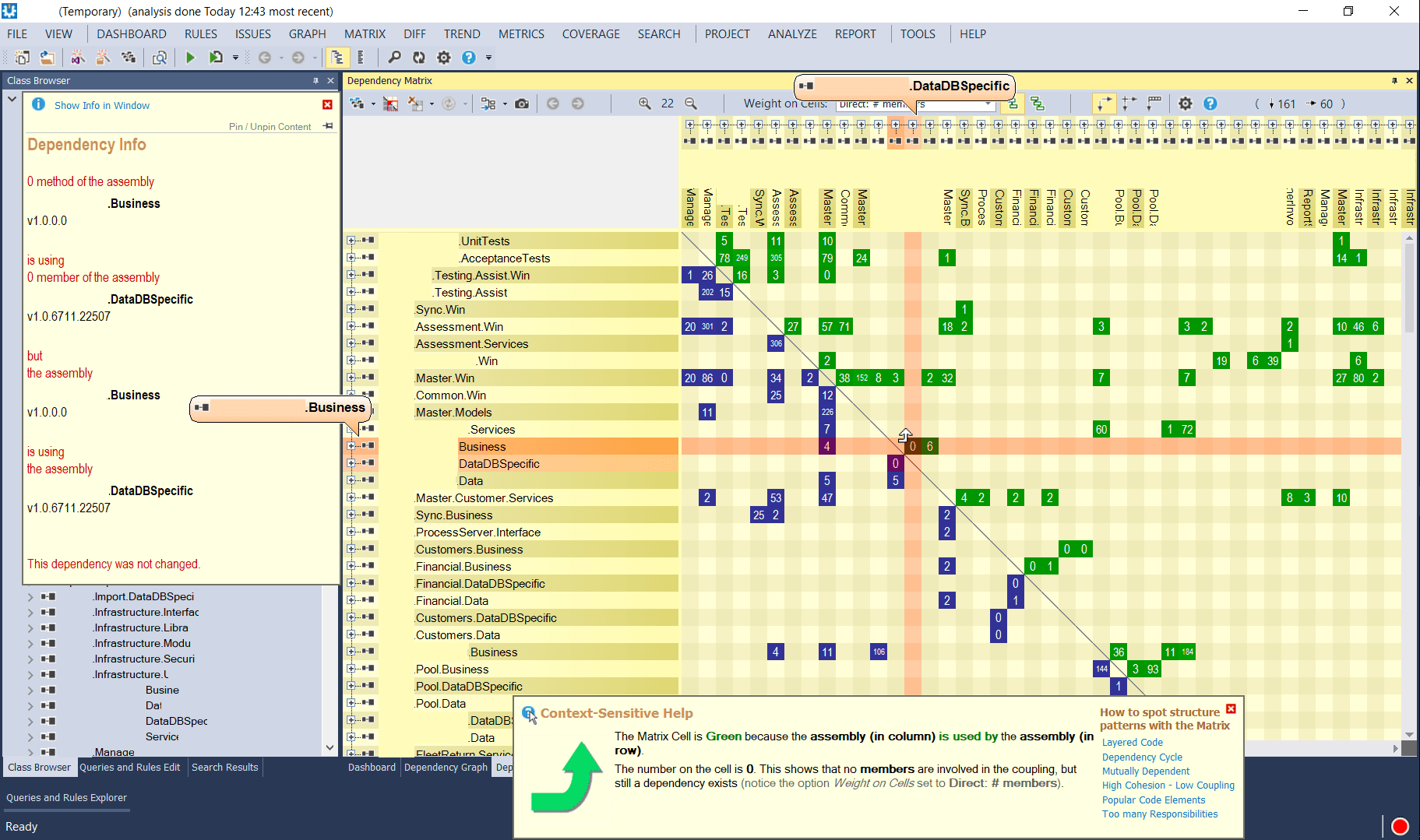
Task: Open the MATRIX menu
Action: point(365,33)
